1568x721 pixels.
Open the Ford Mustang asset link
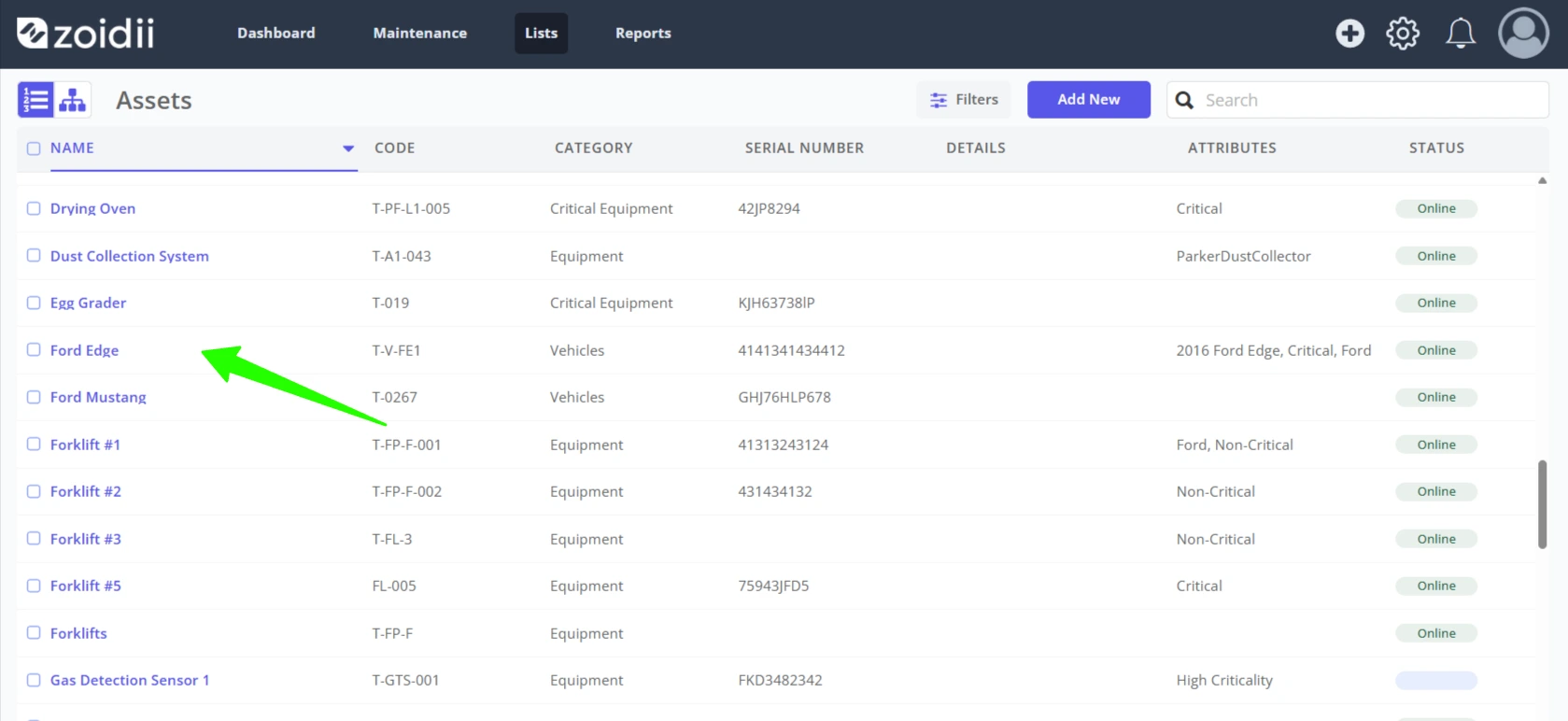(x=98, y=397)
